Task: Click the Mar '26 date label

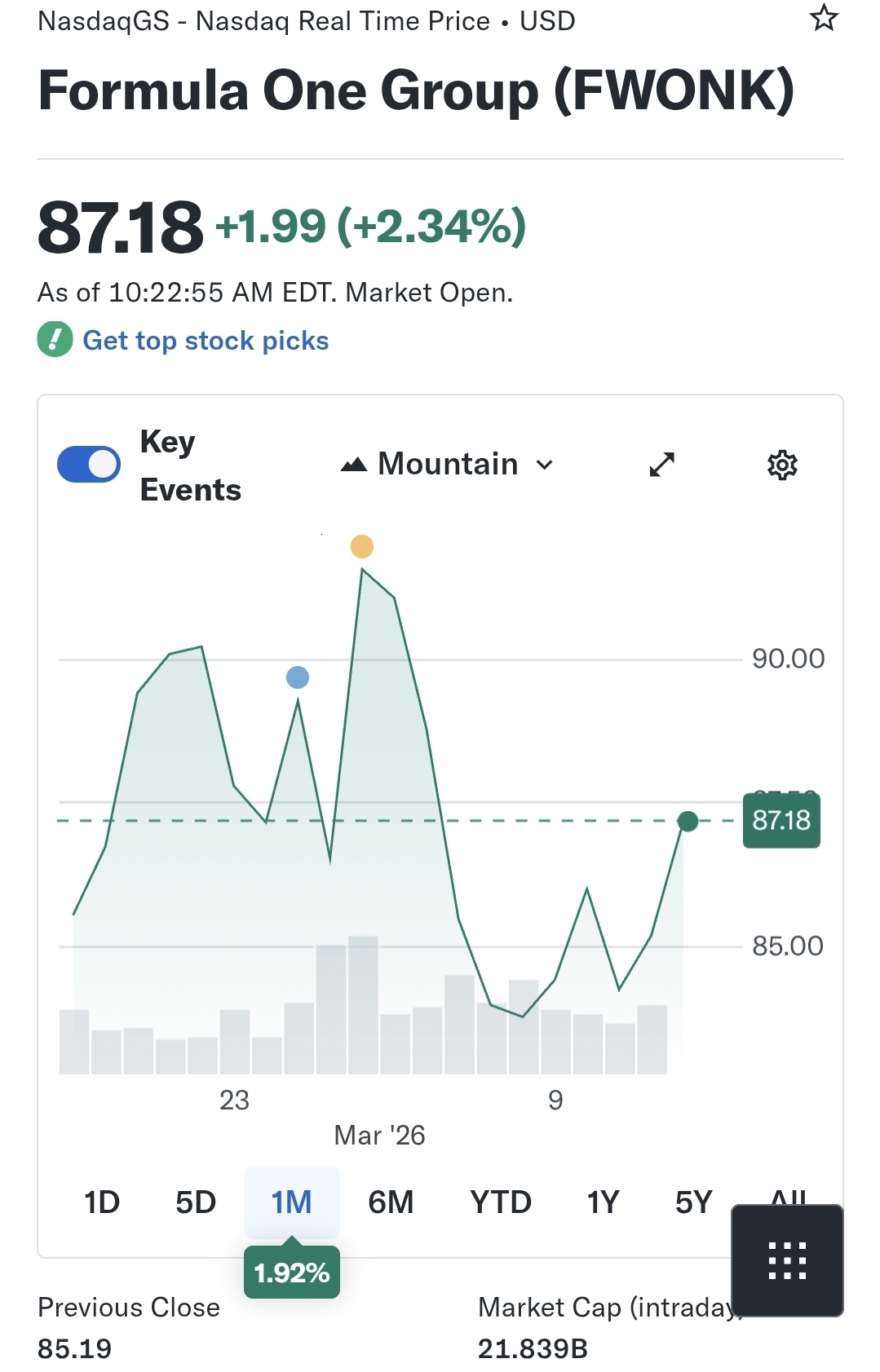Action: 379,1135
